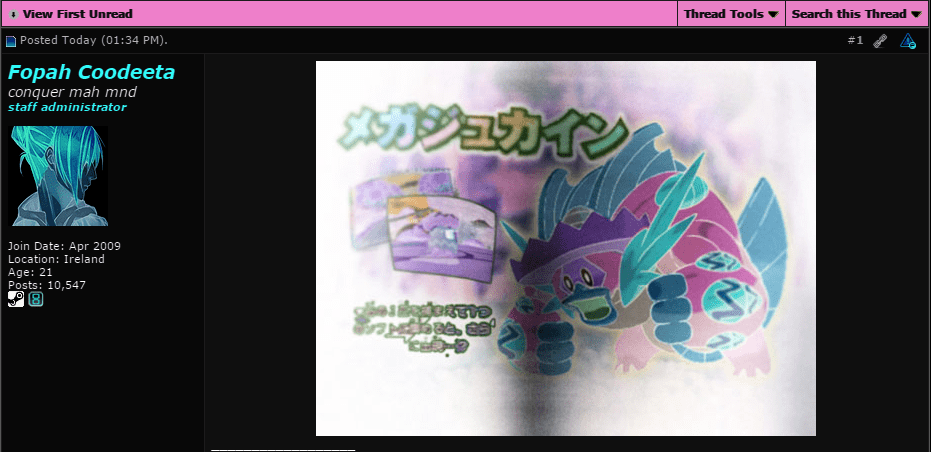Click the "Age: 21" text
The image size is (931, 452).
pyautogui.click(x=30, y=272)
